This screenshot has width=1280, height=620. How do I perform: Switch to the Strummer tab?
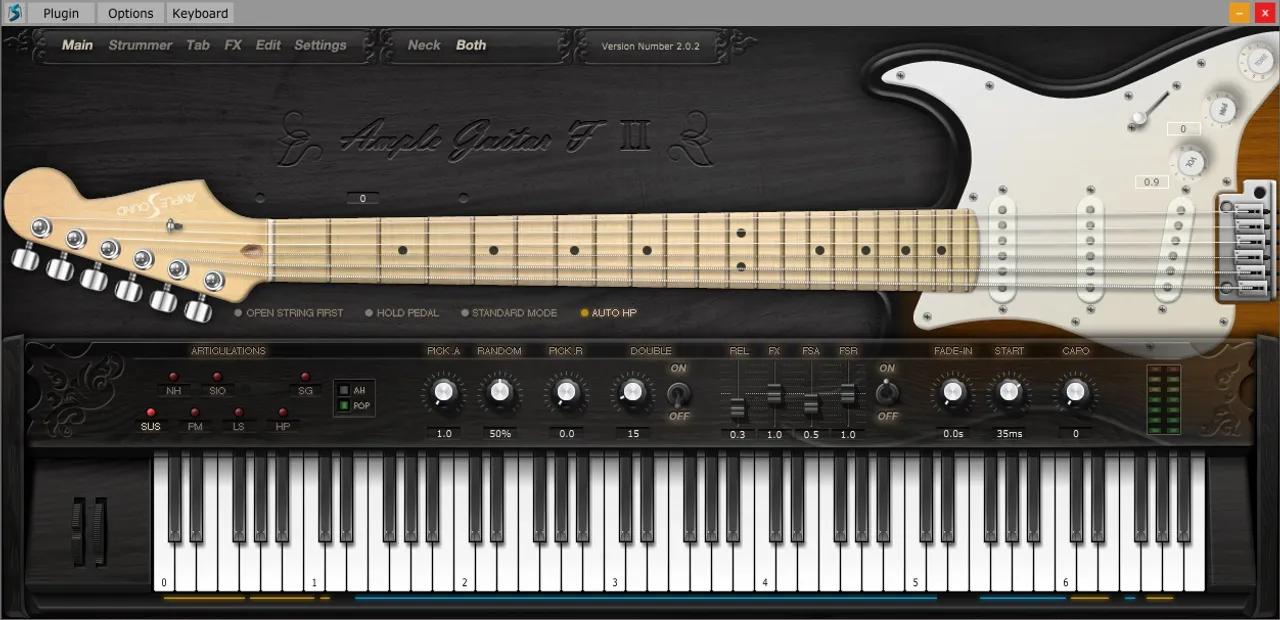click(x=140, y=45)
